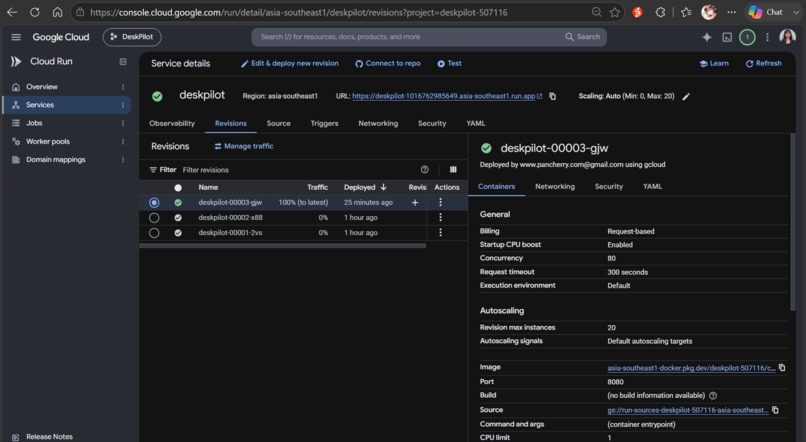Screen dimensions: 806x442
Task: Open the Worker pools item's three-dot menu
Action: [x=123, y=141]
